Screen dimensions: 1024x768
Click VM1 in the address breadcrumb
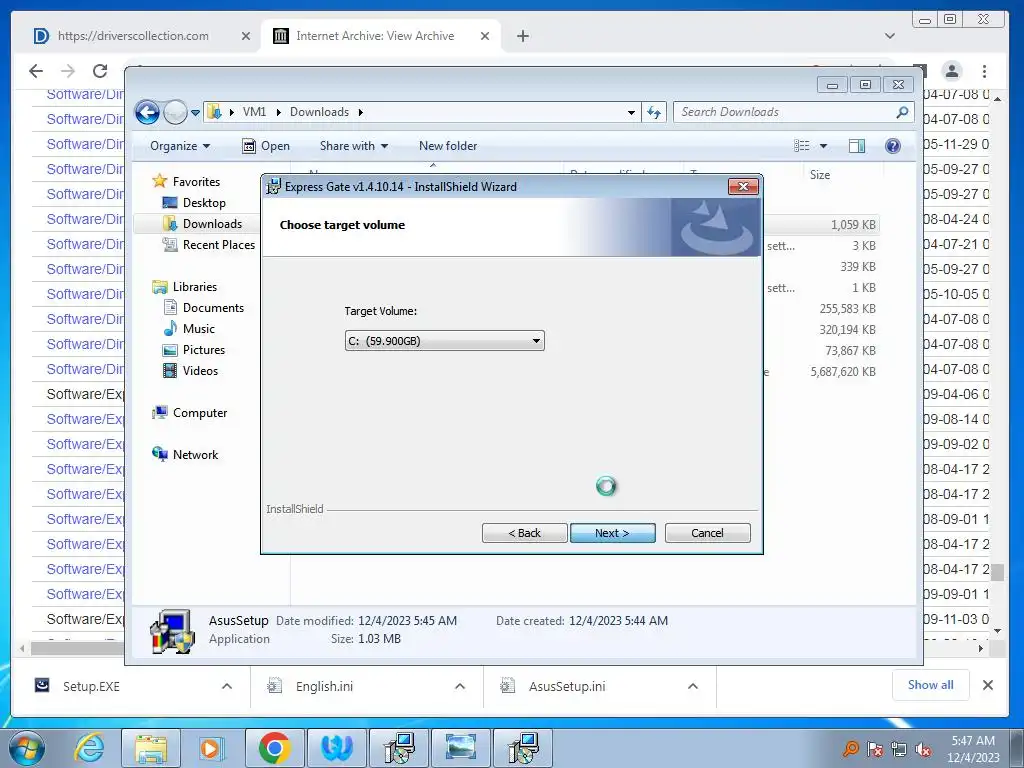pyautogui.click(x=254, y=112)
